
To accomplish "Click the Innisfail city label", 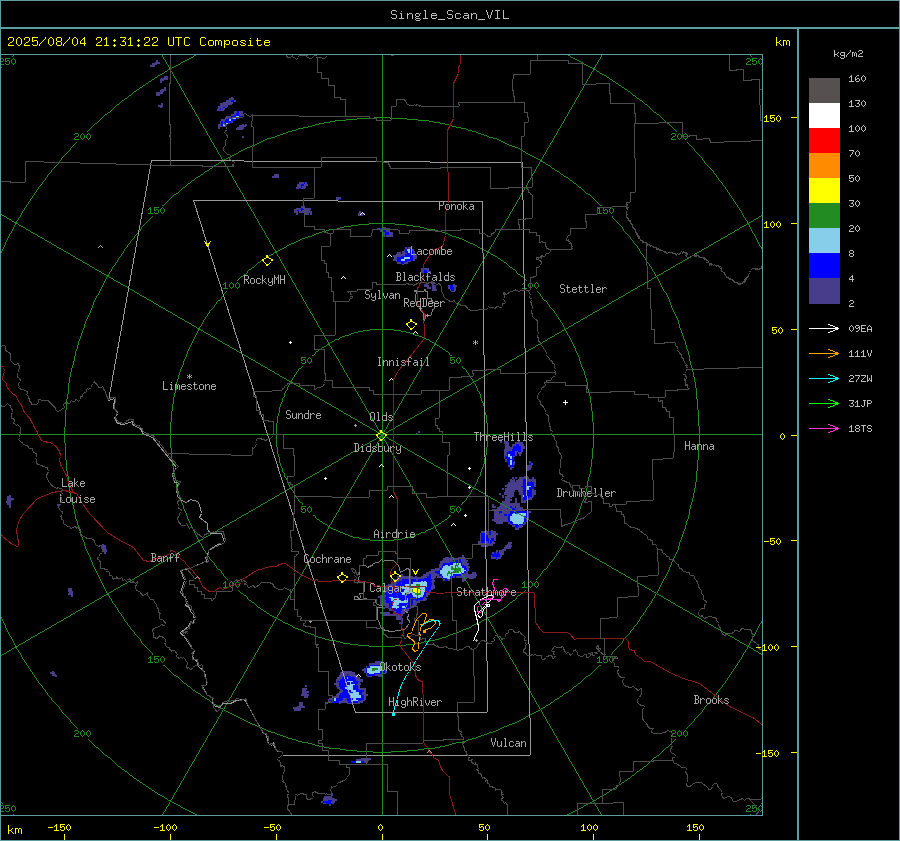I will click(x=403, y=362).
